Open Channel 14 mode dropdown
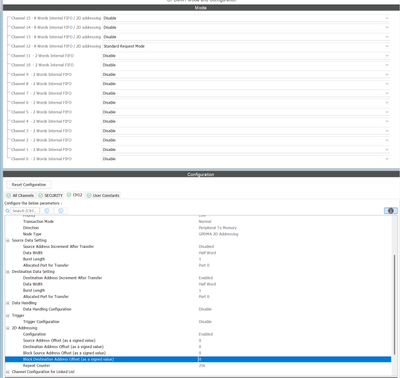Image resolution: width=400 pixels, height=378 pixels. pyautogui.click(x=246, y=27)
